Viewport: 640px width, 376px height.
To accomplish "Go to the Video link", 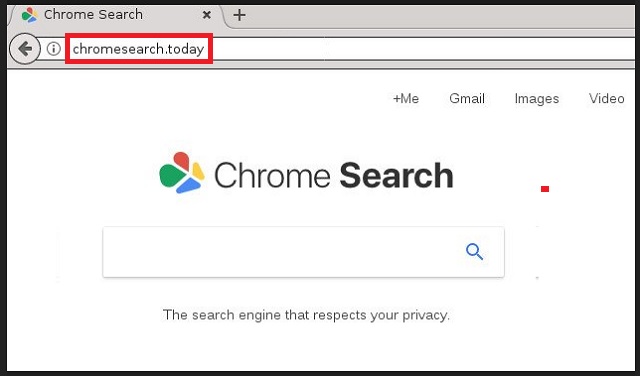I will click(x=607, y=98).
